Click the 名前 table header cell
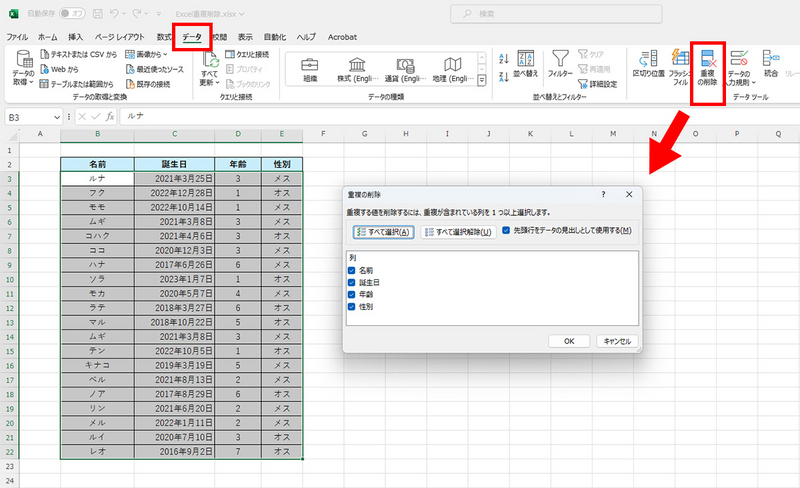Image resolution: width=800 pixels, height=488 pixels. [x=97, y=164]
